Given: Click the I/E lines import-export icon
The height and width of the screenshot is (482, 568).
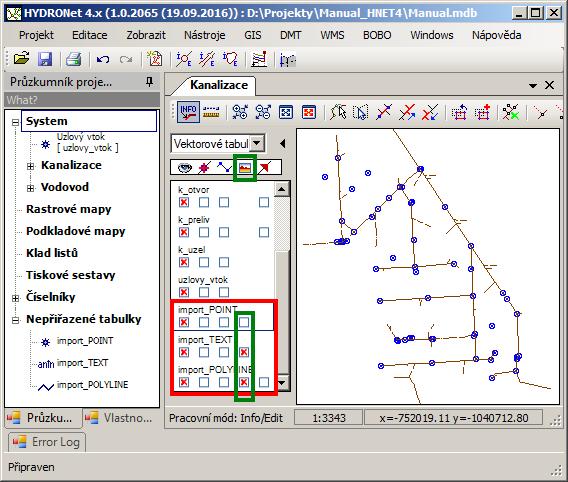Looking at the screenshot, I should (206, 59).
